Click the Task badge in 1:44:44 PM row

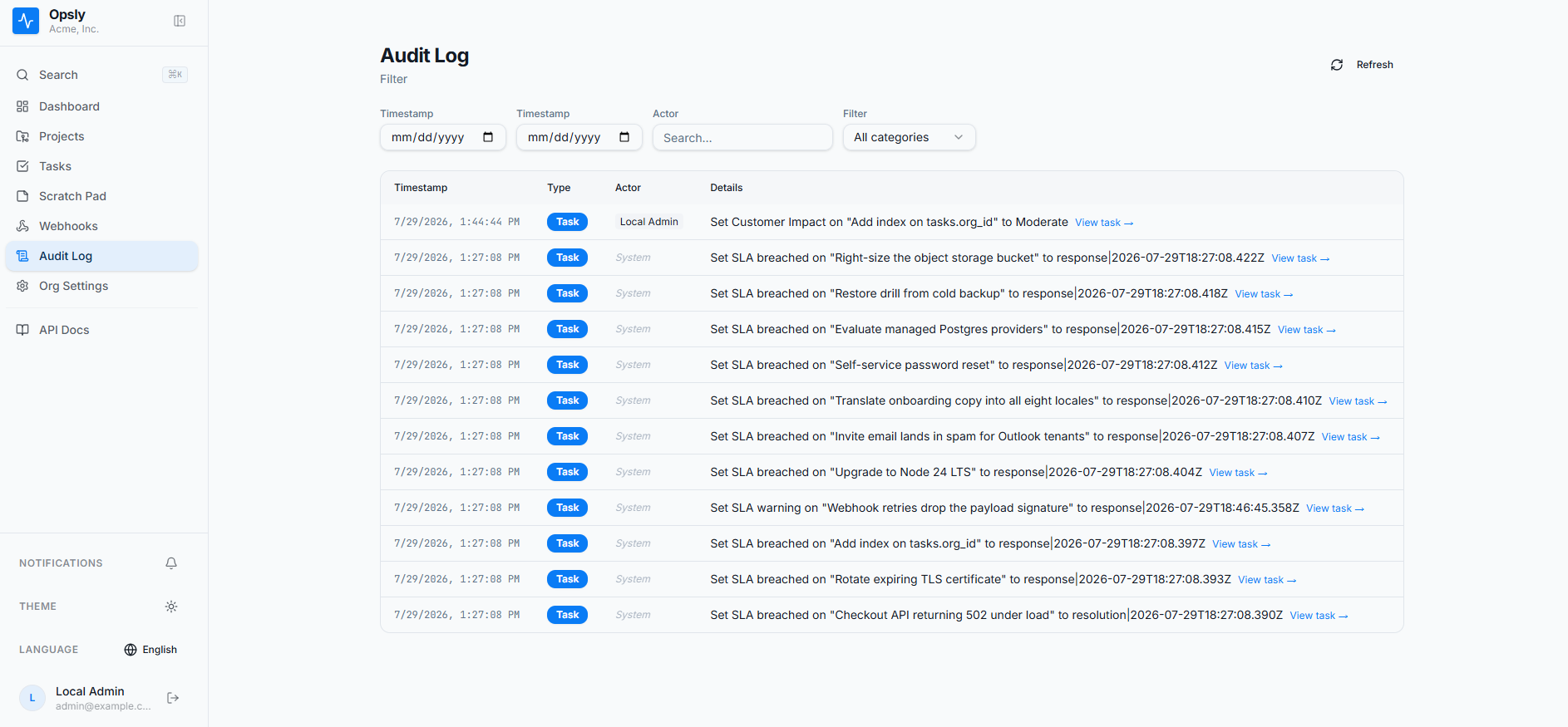[x=567, y=222]
